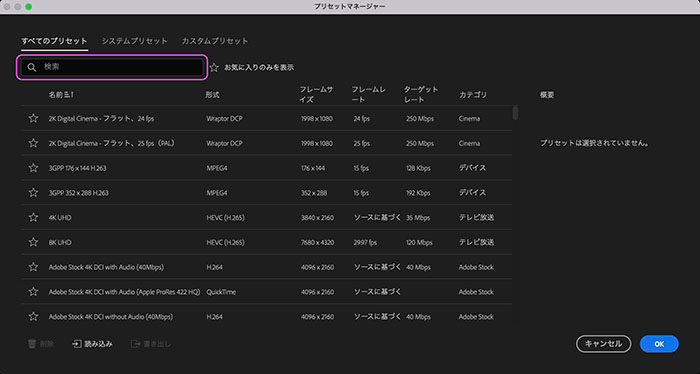This screenshot has height=374, width=700.
Task: Toggle the お気に入りのみを表示 star filter
Action: (x=214, y=67)
